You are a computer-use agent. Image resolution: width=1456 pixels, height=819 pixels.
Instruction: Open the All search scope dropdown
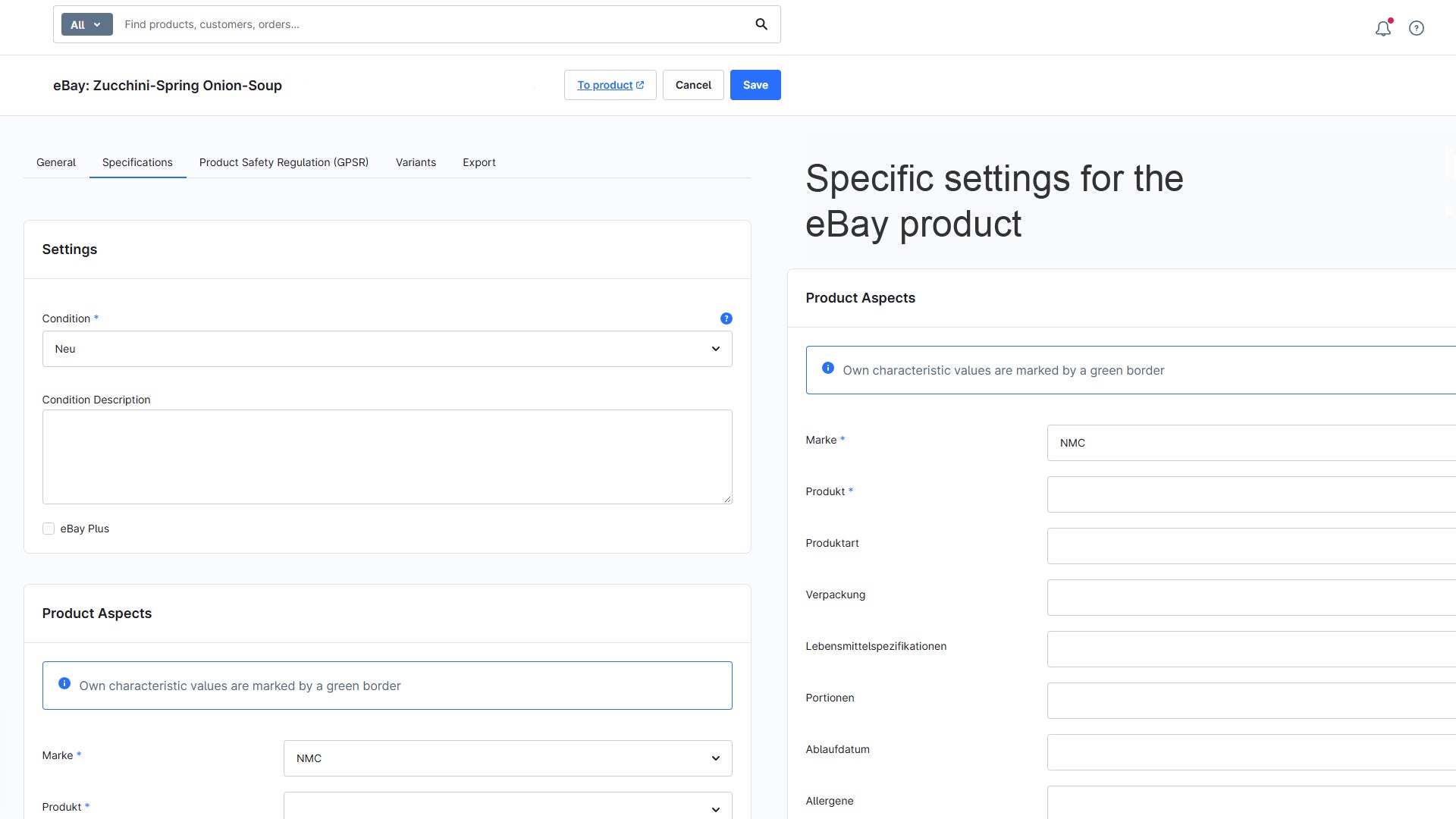87,24
